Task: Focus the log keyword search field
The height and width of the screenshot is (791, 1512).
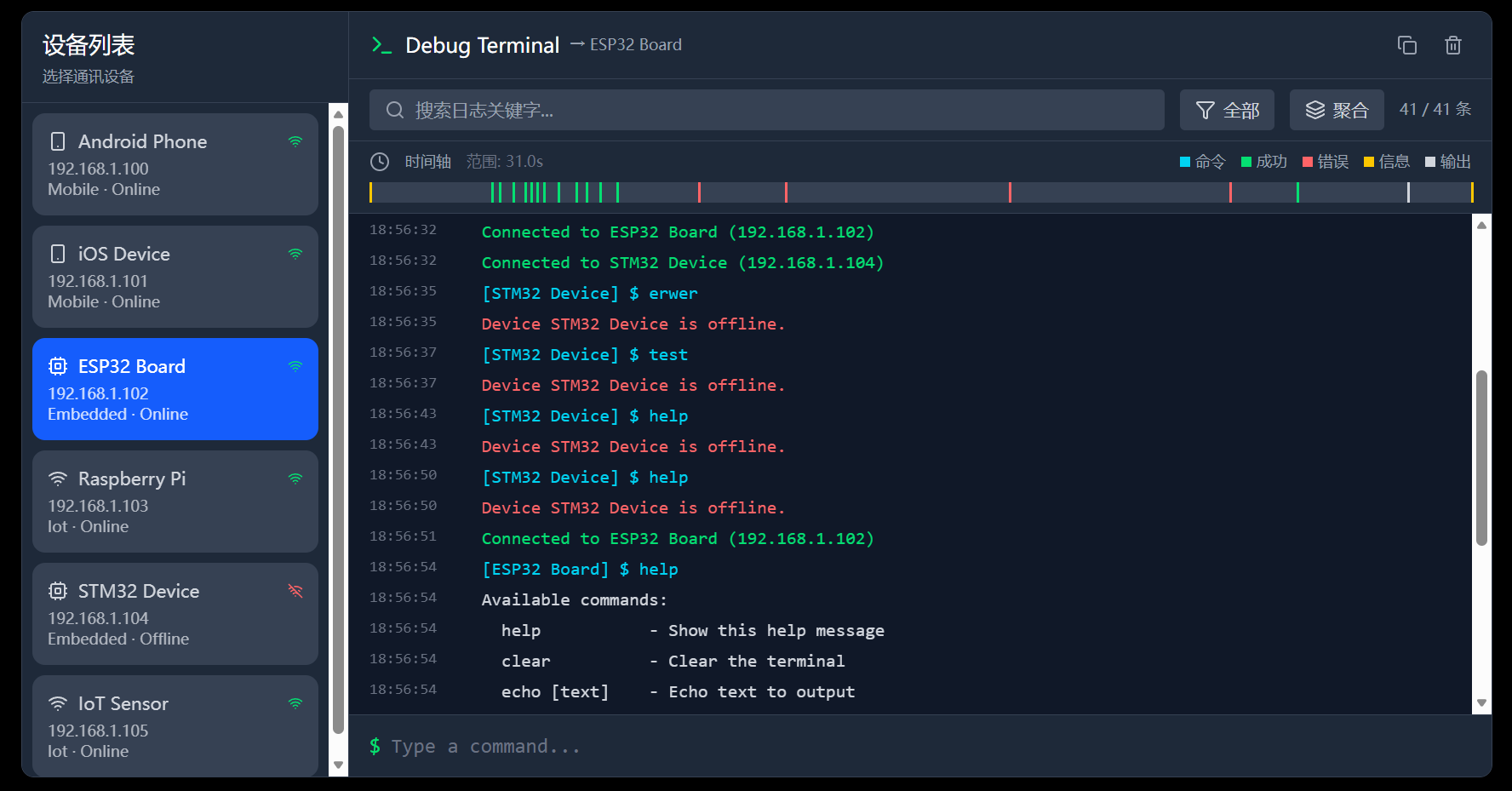Action: [783, 111]
